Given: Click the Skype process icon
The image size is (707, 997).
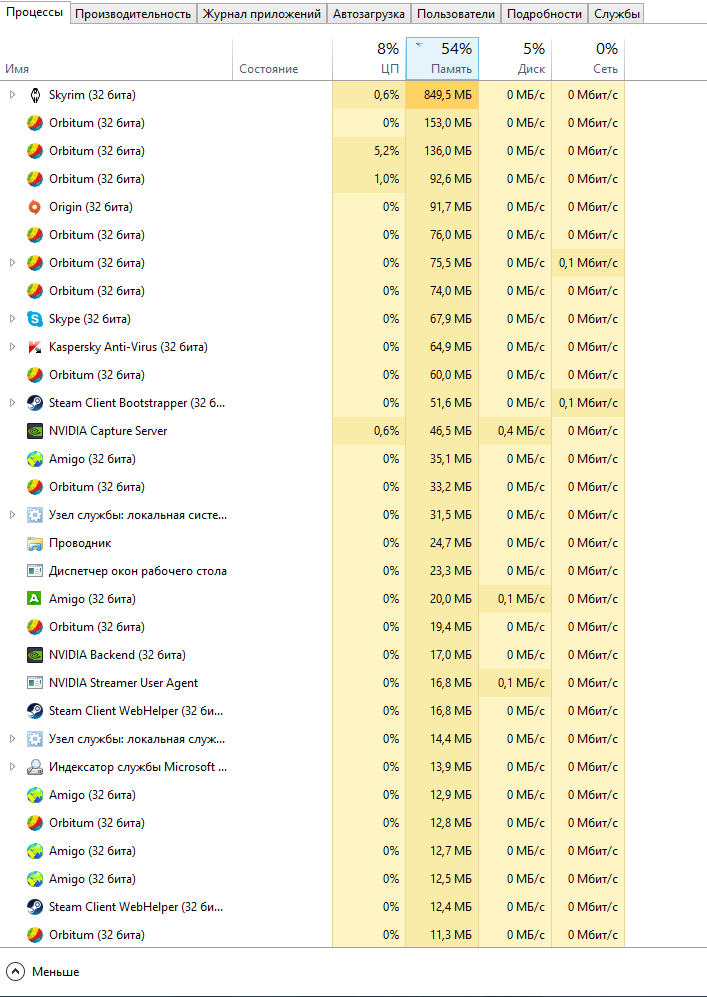Looking at the screenshot, I should click(35, 319).
